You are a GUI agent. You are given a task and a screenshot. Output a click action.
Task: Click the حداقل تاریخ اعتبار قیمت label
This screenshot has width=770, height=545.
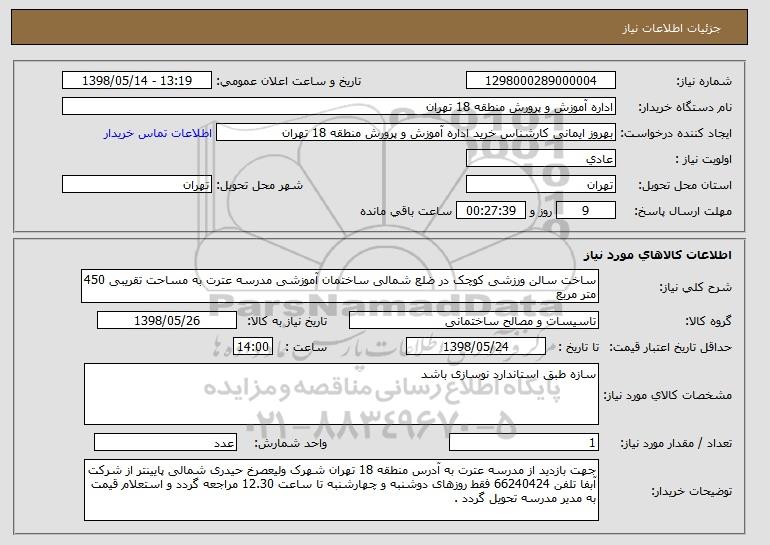tap(671, 348)
